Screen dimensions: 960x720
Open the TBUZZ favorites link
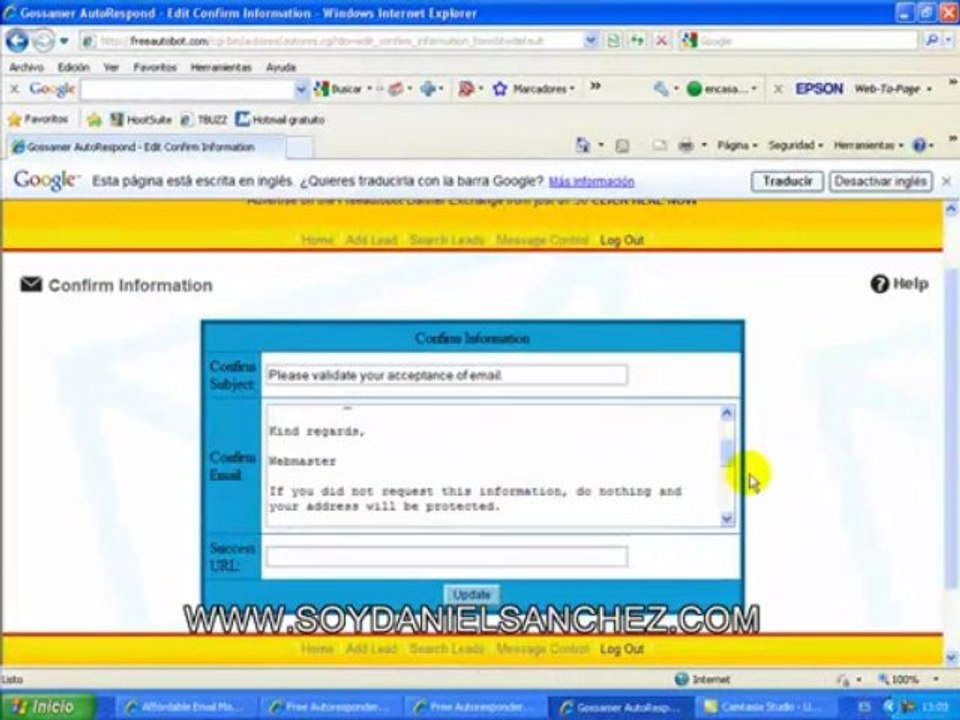tap(204, 120)
